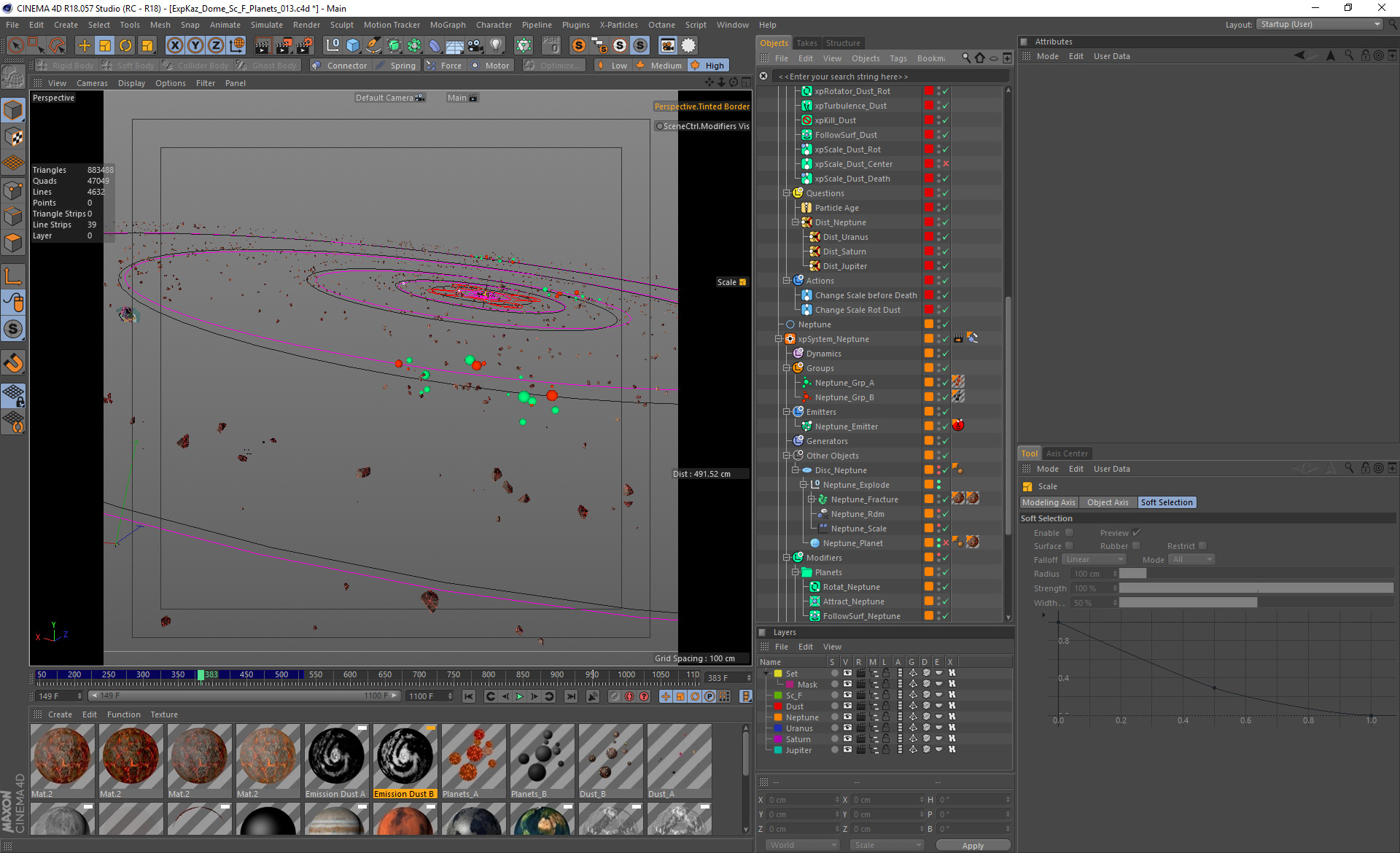Select the Emission Dust A material
The height and width of the screenshot is (853, 1400).
pyautogui.click(x=336, y=761)
